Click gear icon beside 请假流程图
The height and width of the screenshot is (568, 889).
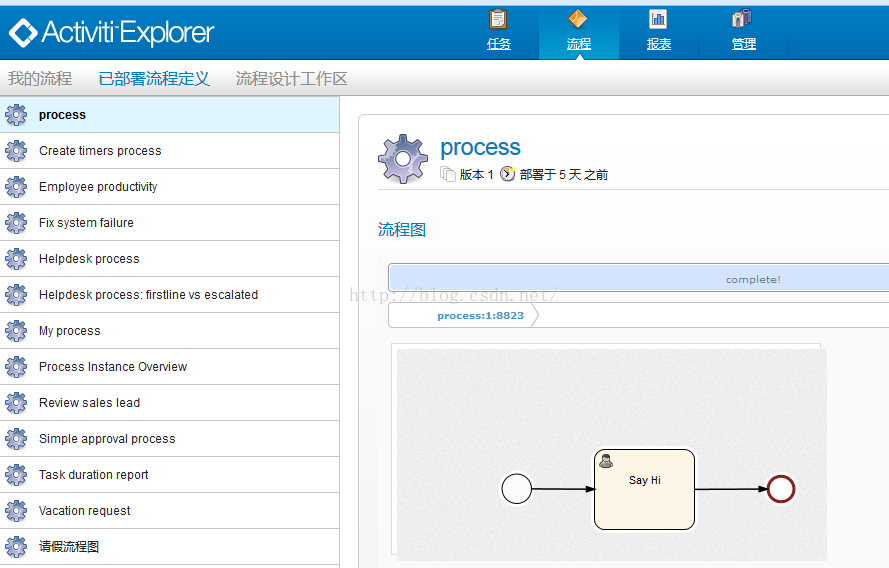coord(16,546)
